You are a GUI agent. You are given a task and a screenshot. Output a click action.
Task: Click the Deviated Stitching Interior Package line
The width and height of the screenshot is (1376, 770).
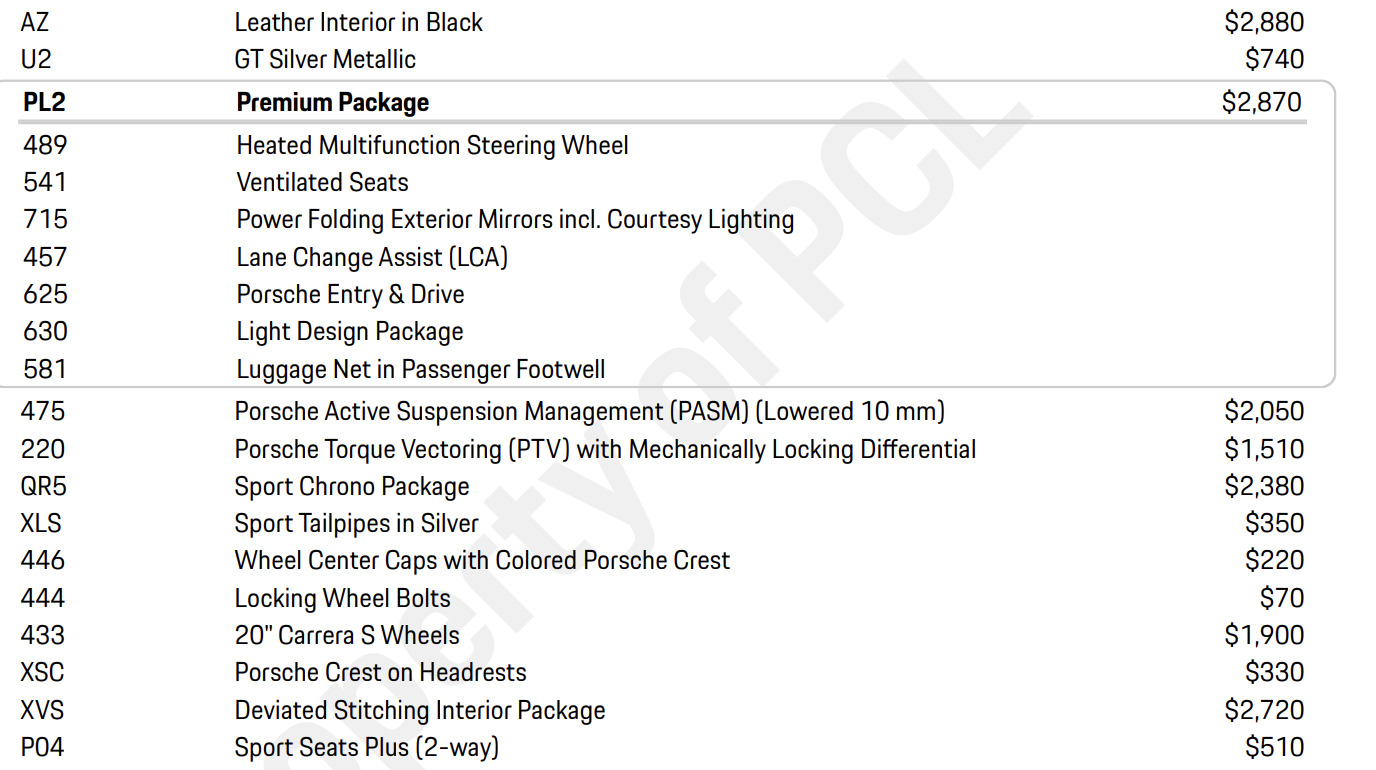[420, 710]
